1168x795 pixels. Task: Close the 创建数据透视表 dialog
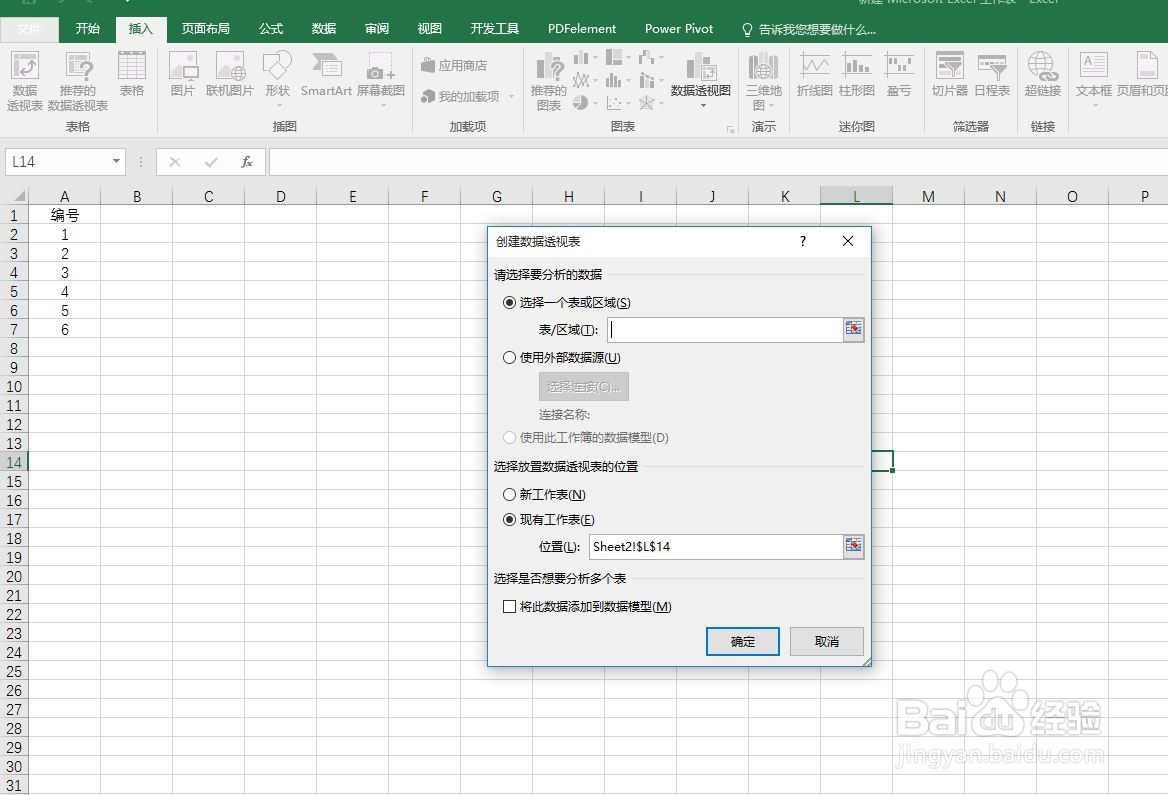[848, 241]
